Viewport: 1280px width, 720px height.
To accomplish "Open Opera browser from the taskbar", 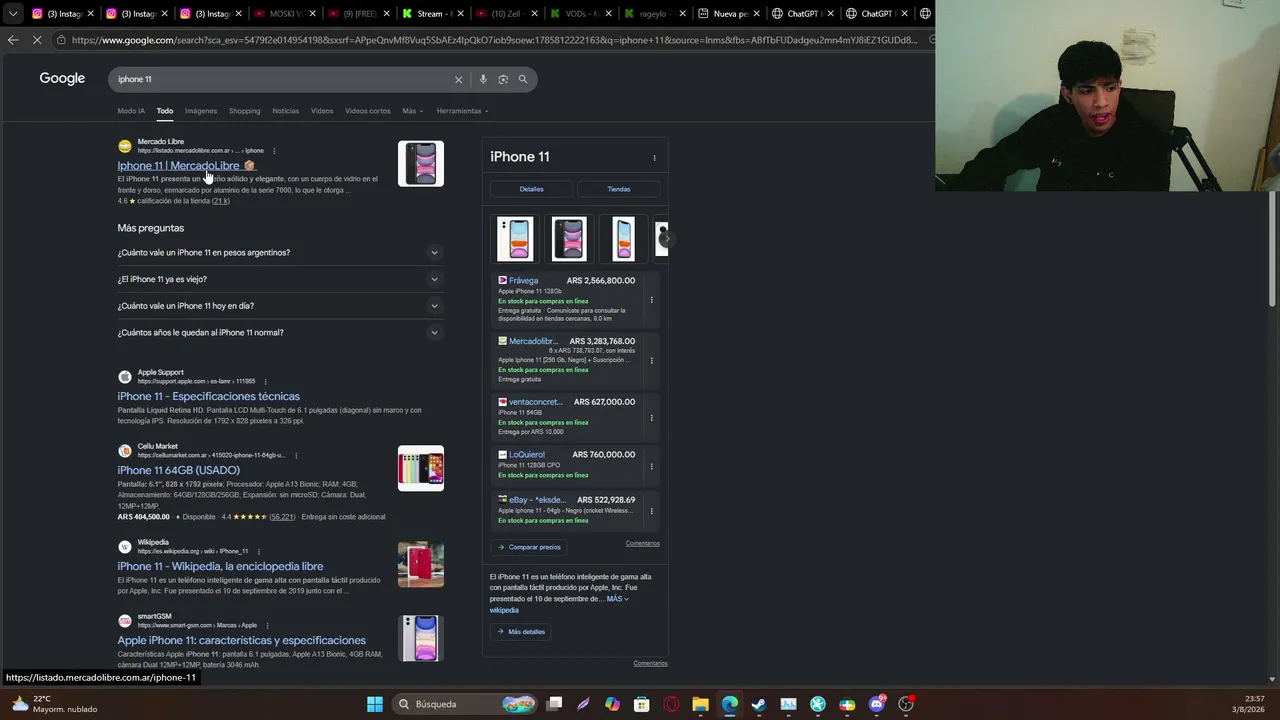I will (x=671, y=704).
